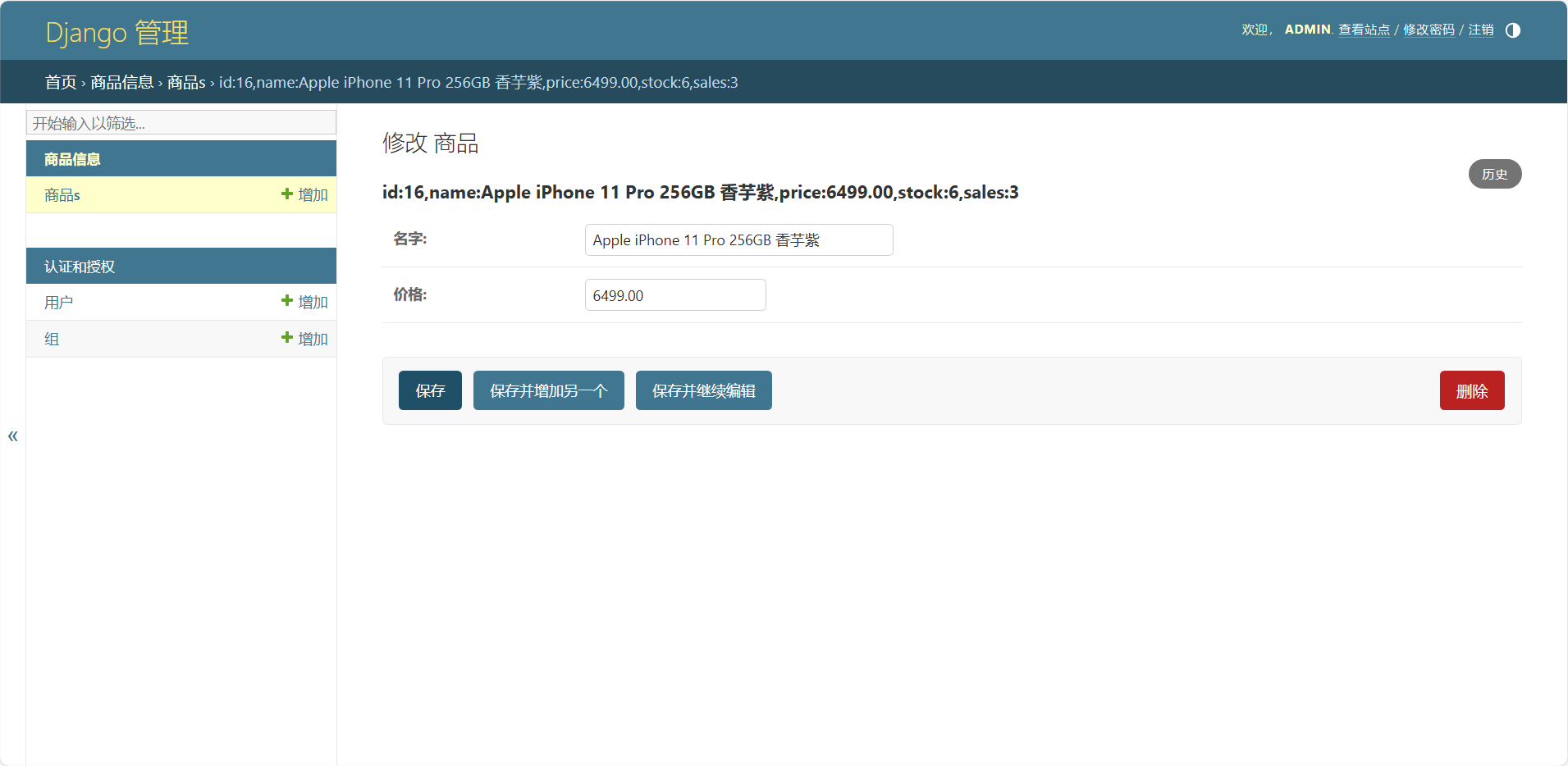
Task: Open the 商品s list in the sidebar
Action: pyautogui.click(x=62, y=195)
